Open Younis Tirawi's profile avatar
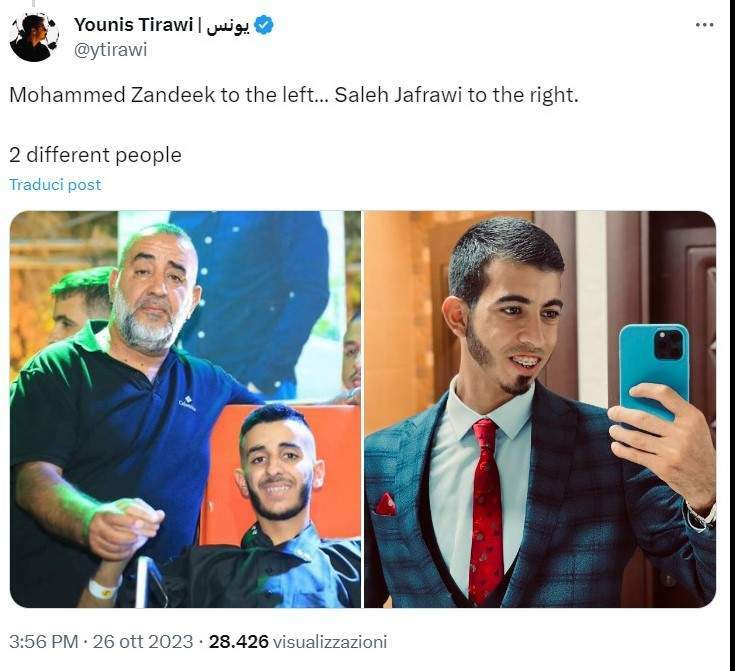This screenshot has width=735, height=671. coord(34,38)
